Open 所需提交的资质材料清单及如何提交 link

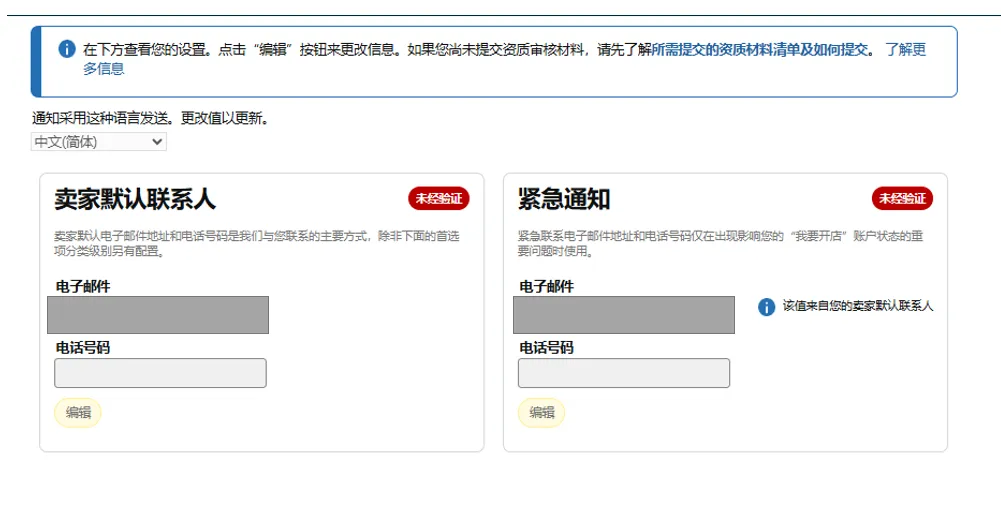(x=760, y=49)
